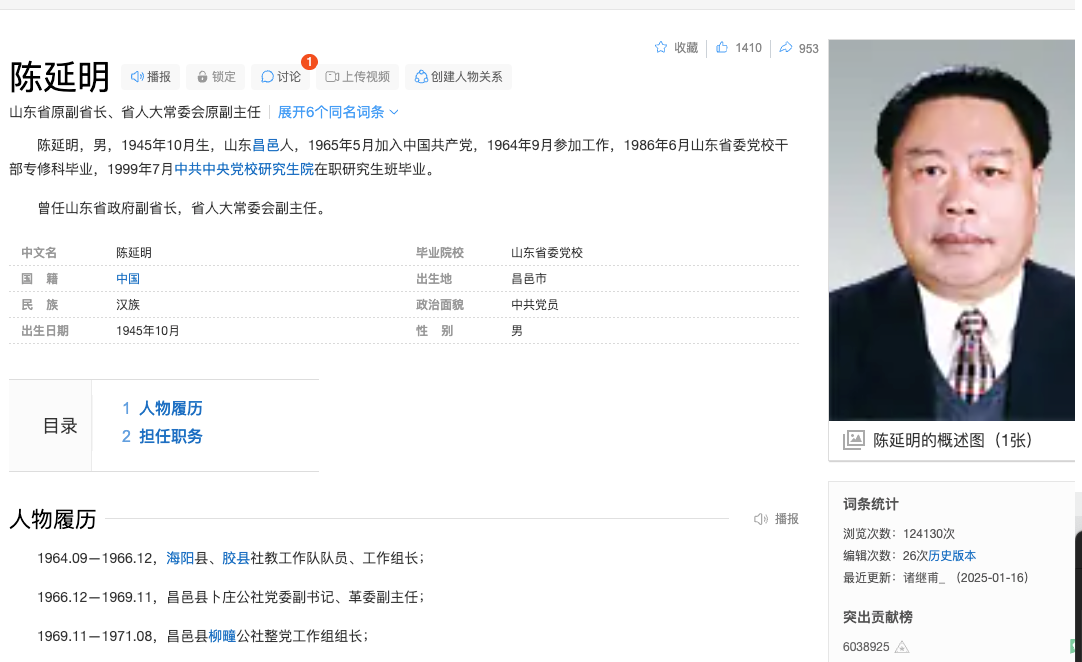Open the 历史版本 link
The height and width of the screenshot is (662, 1082).
952,556
